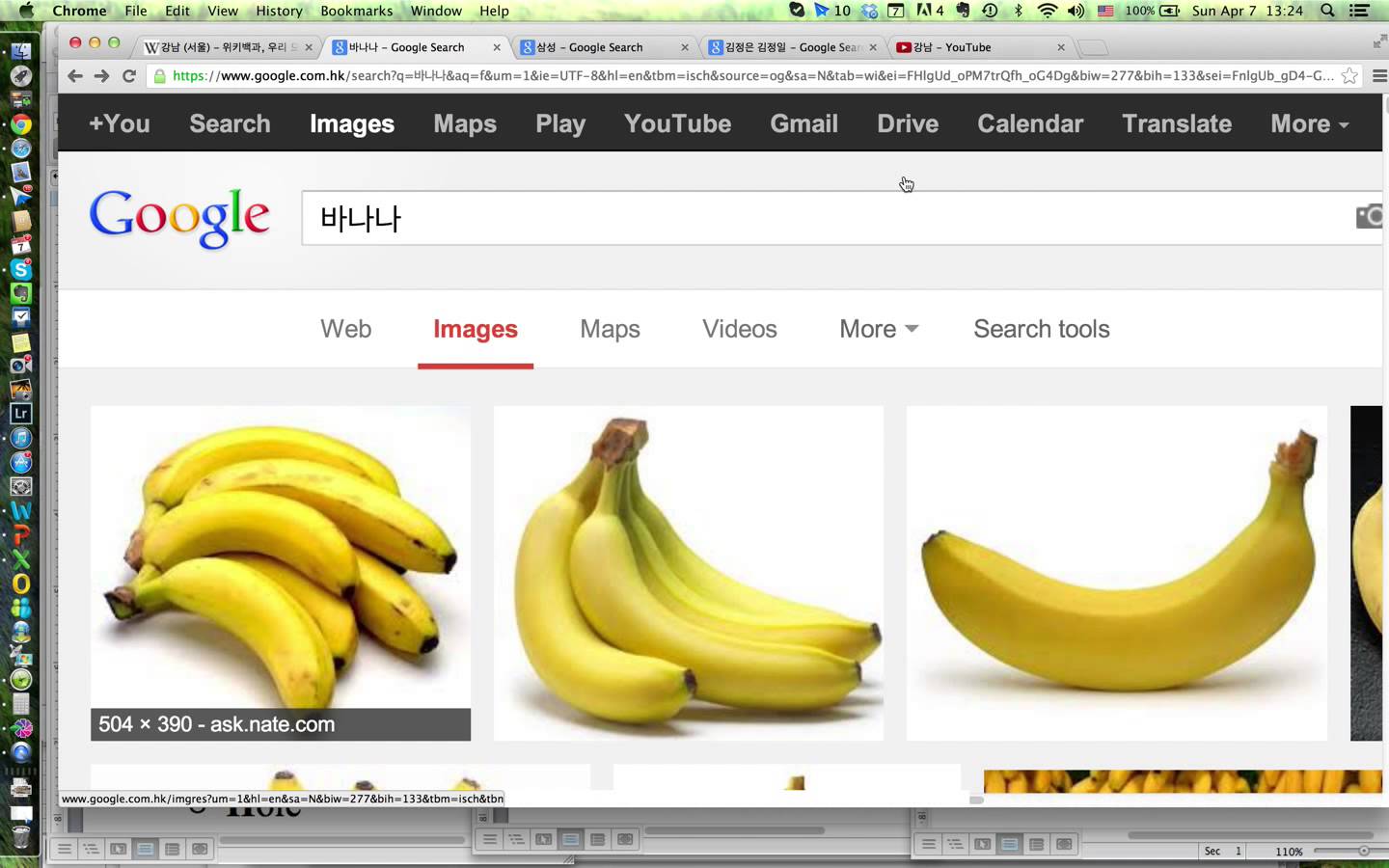The height and width of the screenshot is (868, 1389).
Task: Click the browser back arrow
Action: [75, 76]
